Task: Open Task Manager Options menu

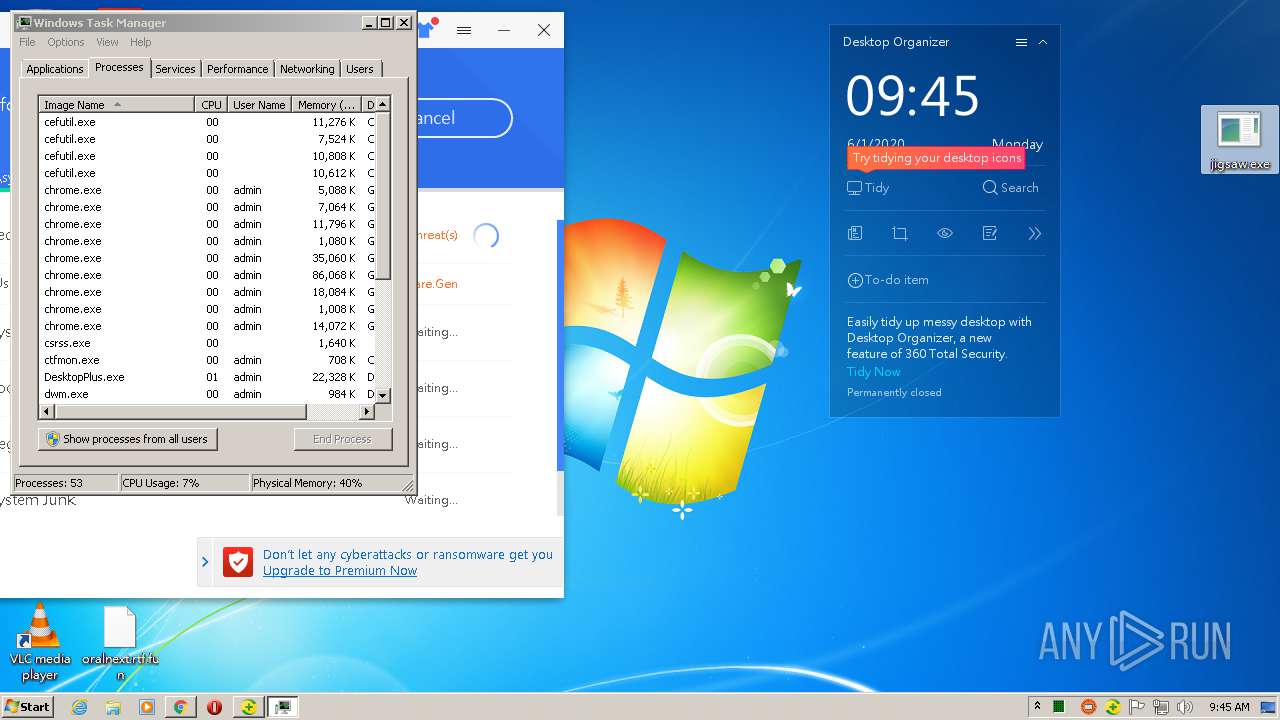Action: click(x=66, y=42)
